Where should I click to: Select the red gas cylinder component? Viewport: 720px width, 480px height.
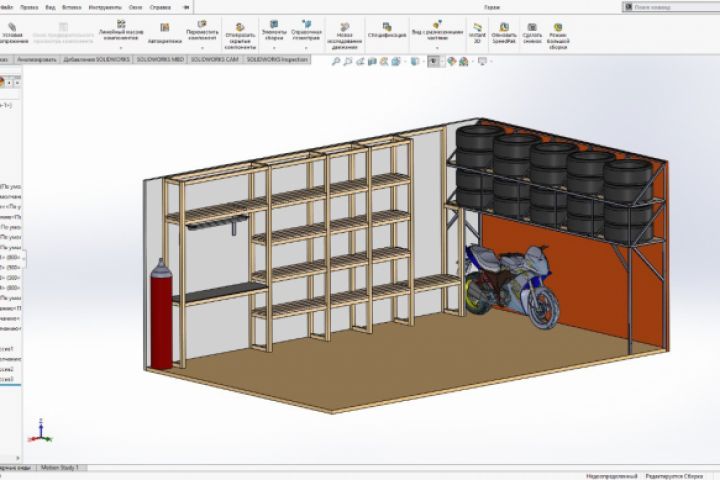tap(161, 315)
